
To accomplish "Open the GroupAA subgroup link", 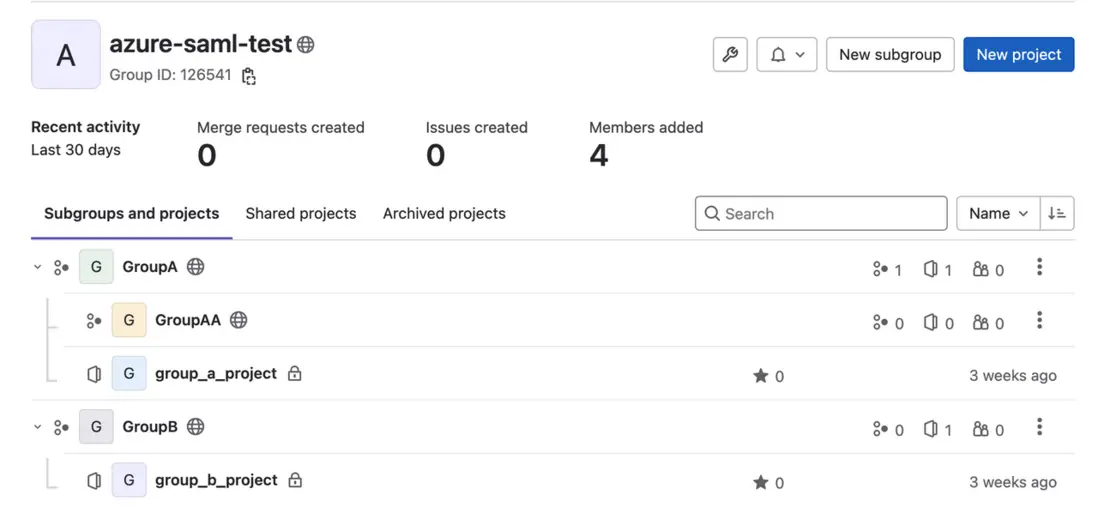I will [188, 320].
